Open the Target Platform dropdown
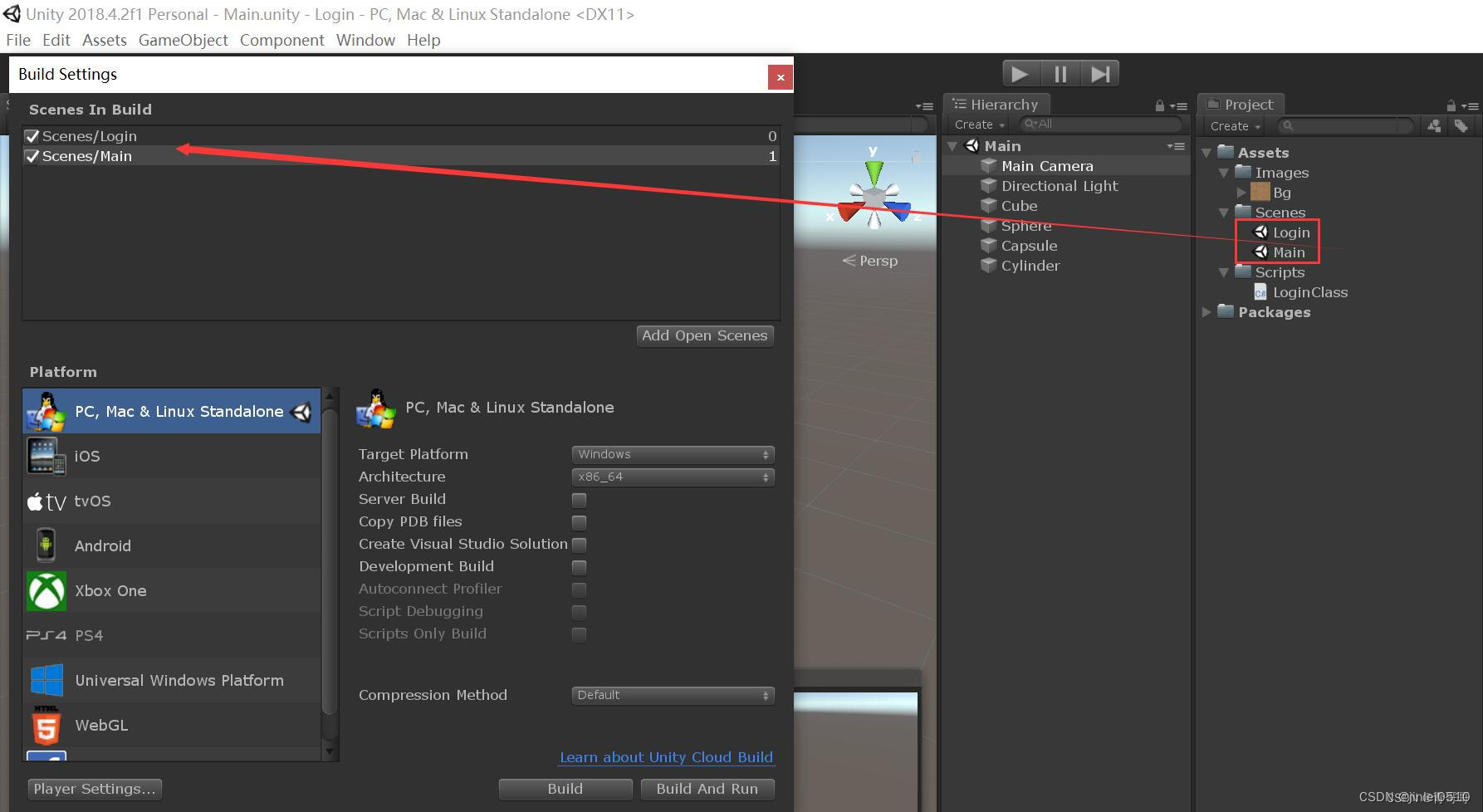The image size is (1483, 812). click(x=672, y=454)
